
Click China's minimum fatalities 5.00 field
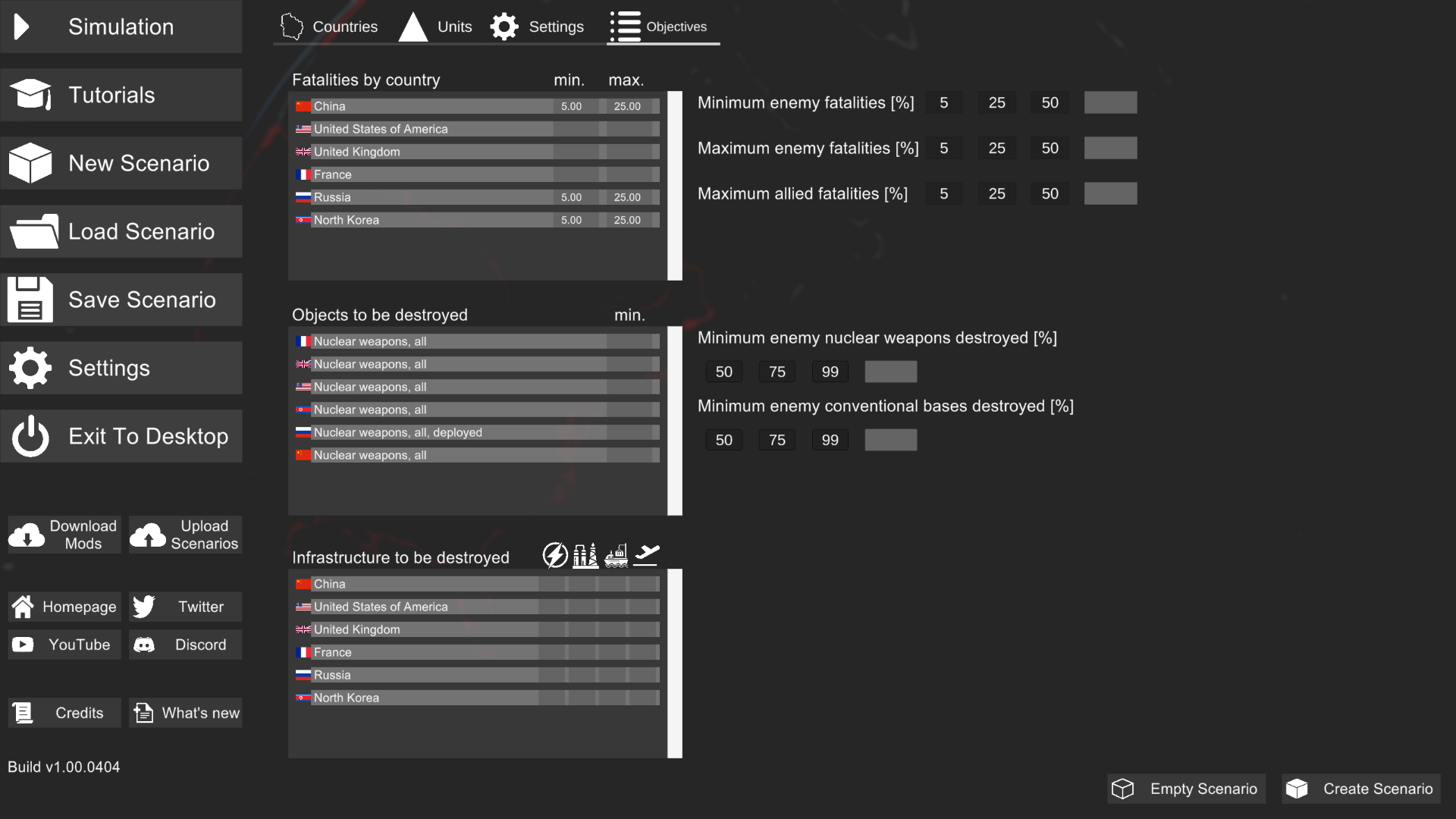point(572,106)
